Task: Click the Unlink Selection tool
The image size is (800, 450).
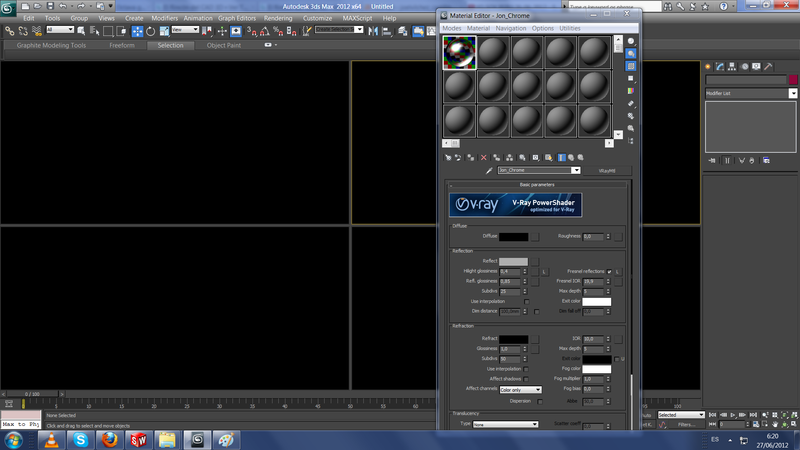Action: click(x=23, y=31)
